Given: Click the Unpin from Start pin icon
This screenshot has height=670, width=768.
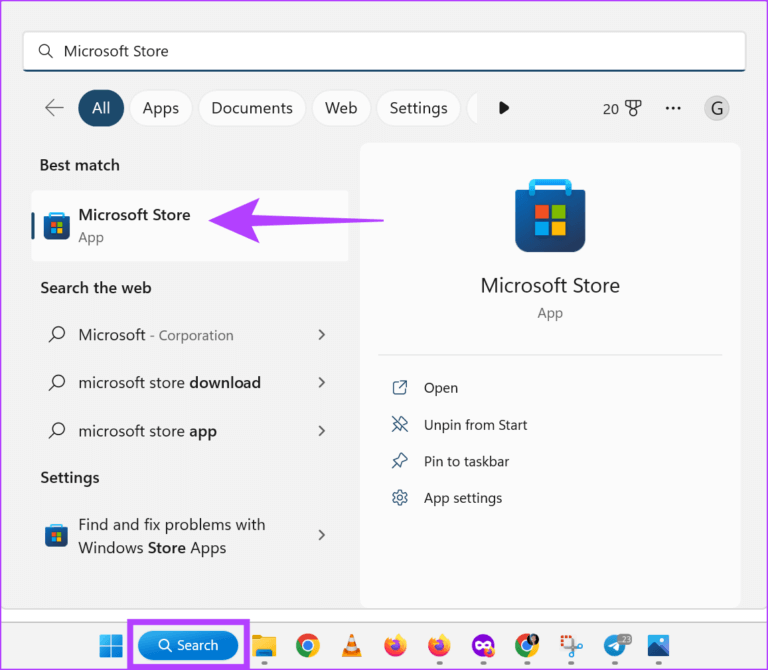Looking at the screenshot, I should point(400,424).
